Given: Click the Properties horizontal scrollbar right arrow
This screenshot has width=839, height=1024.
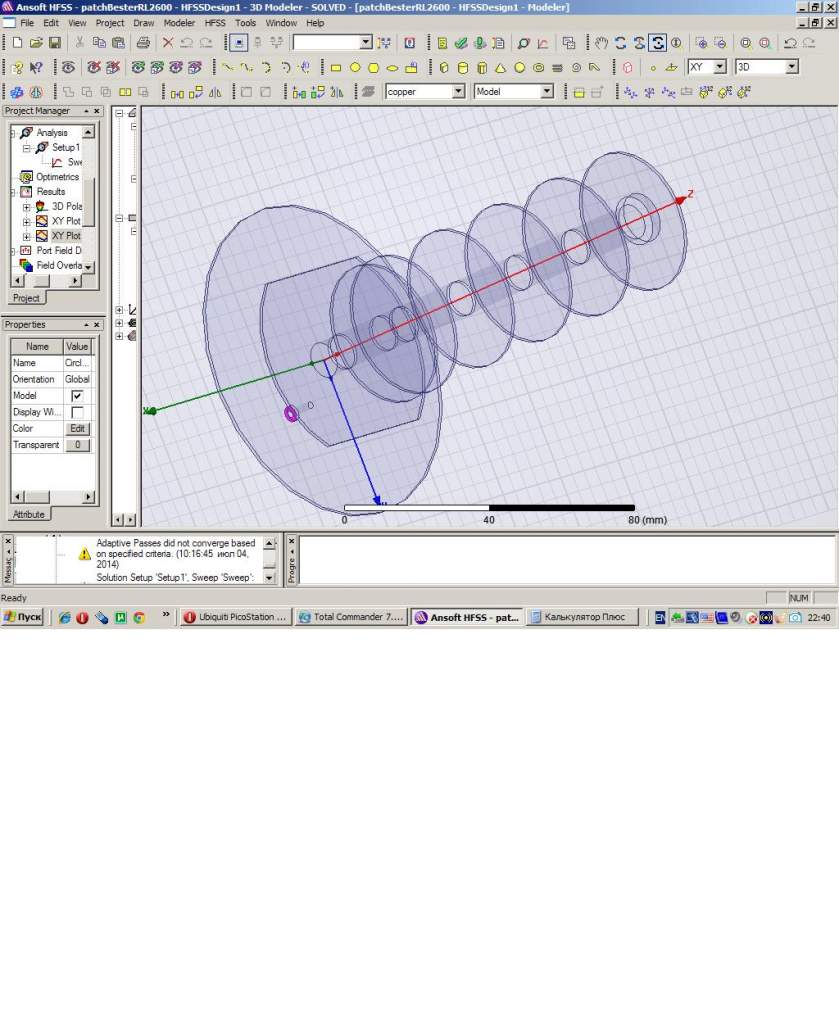Looking at the screenshot, I should pos(88,497).
